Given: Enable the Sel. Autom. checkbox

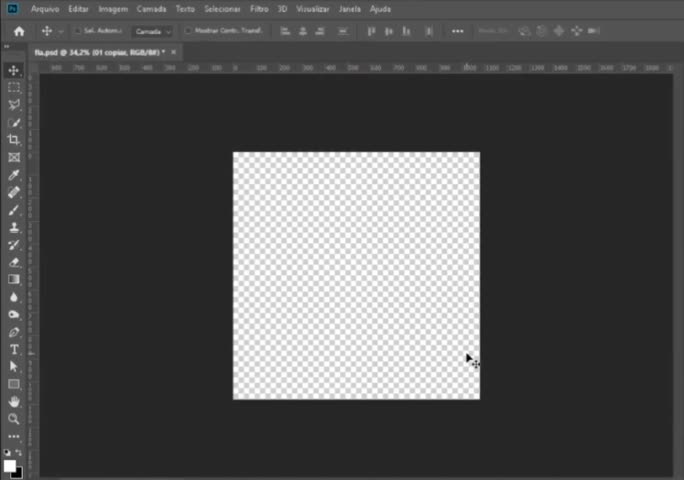Looking at the screenshot, I should pos(78,31).
